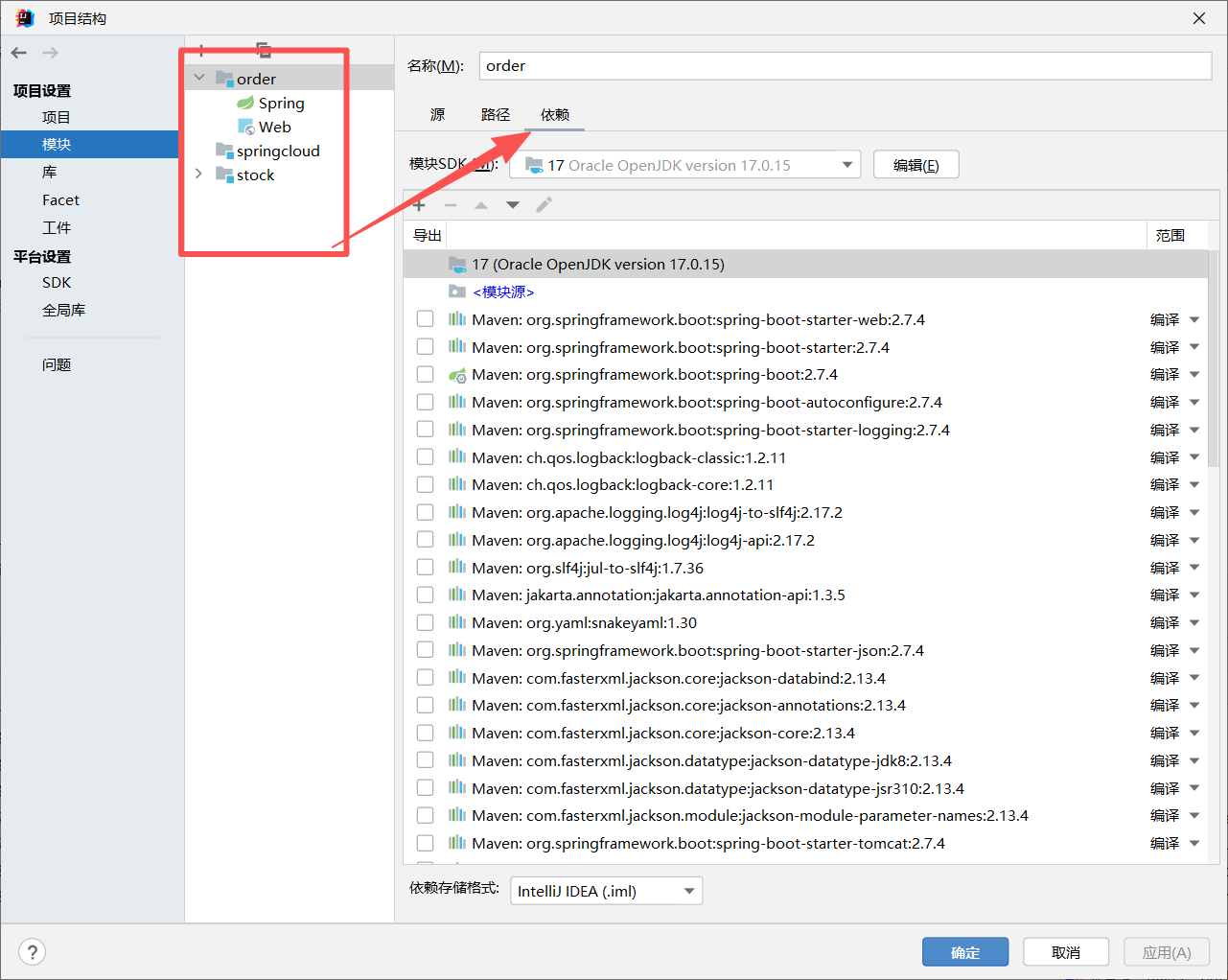Select 库 in the settings sidebar
Image resolution: width=1228 pixels, height=980 pixels.
[49, 172]
